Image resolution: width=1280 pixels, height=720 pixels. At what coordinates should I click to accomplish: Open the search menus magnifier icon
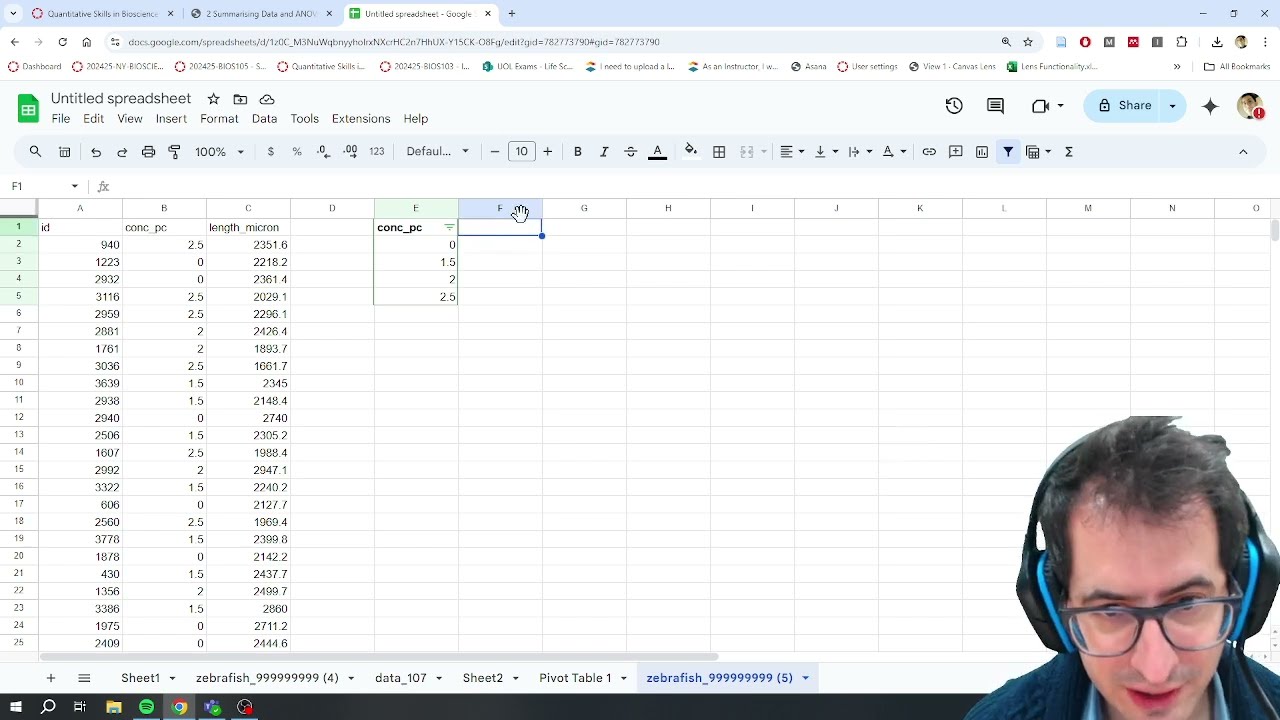coord(35,152)
